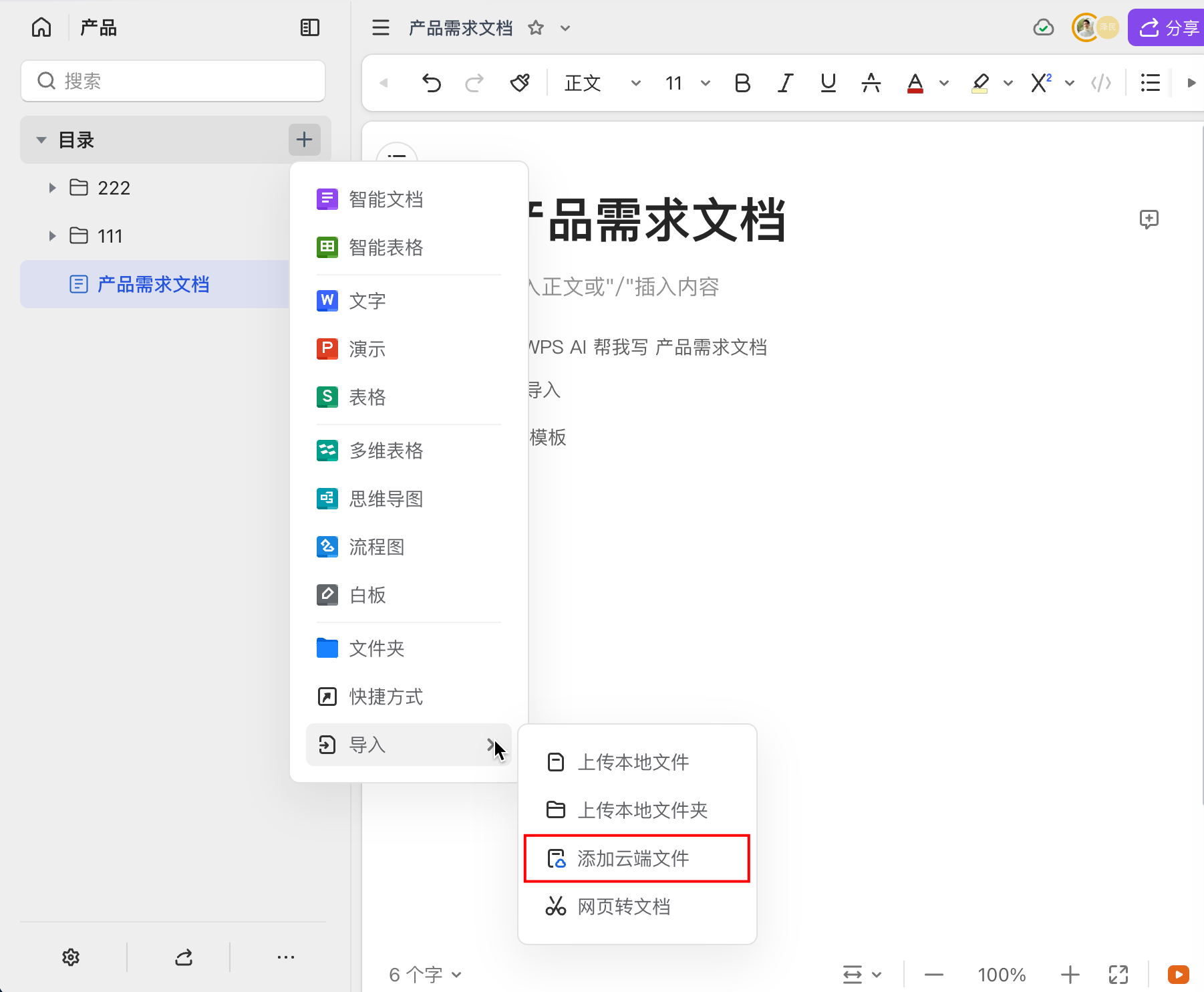Zoom out with the minus button
Screen dimensions: 1204x992
coord(934,975)
